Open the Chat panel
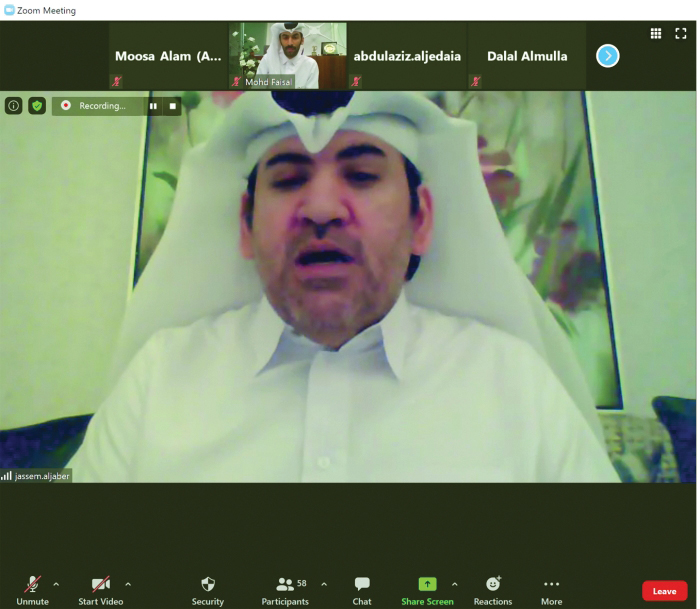The image size is (700, 609). pos(362,590)
